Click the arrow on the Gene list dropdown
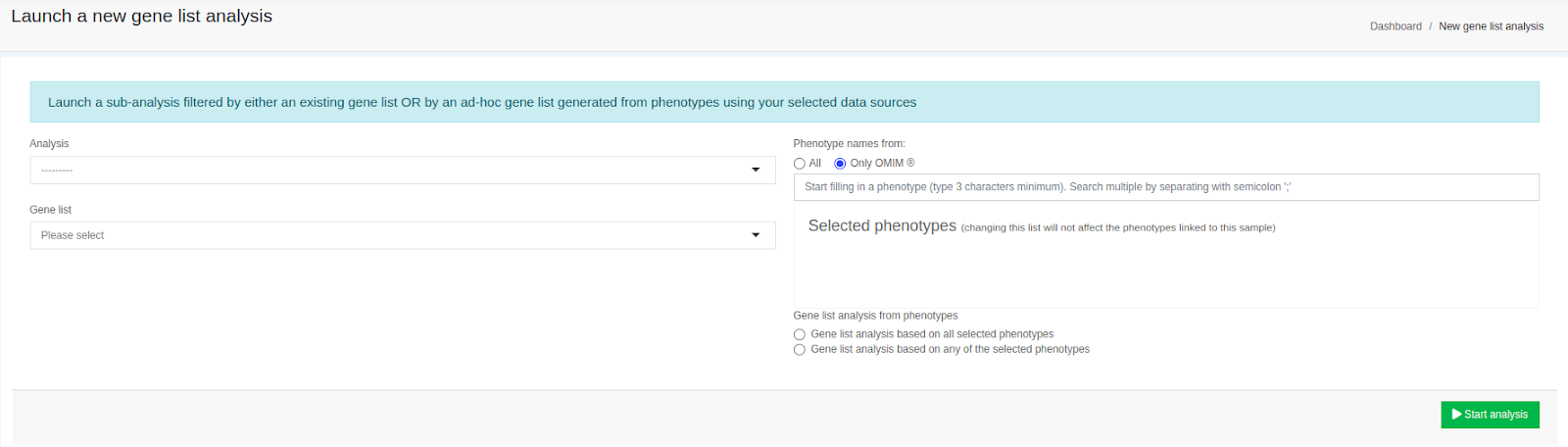Screen dimensions: 1568x447 (756, 235)
